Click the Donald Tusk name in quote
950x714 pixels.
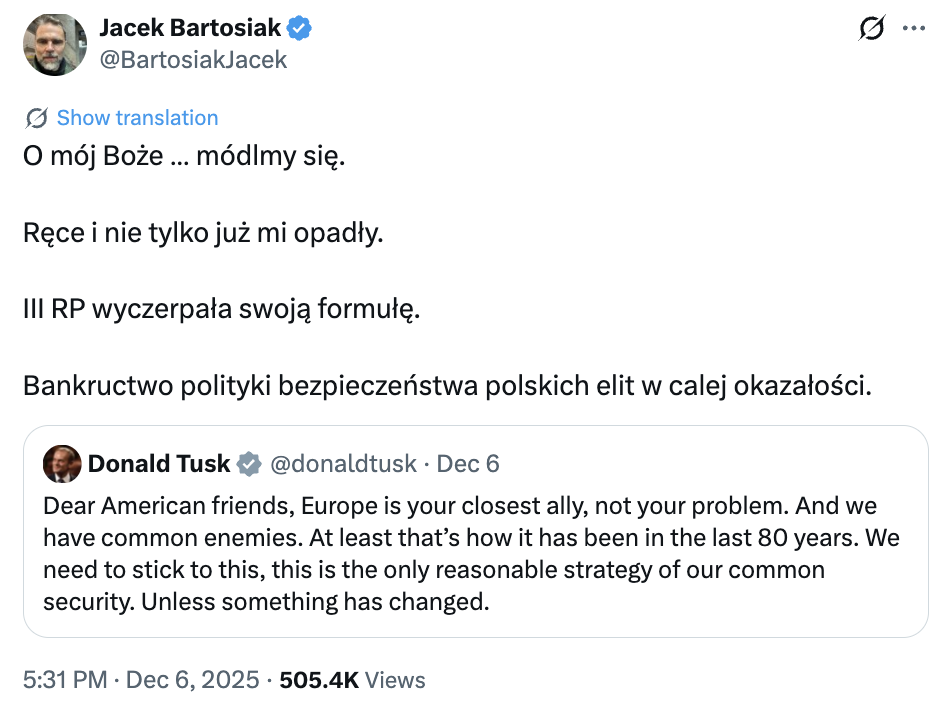(159, 464)
